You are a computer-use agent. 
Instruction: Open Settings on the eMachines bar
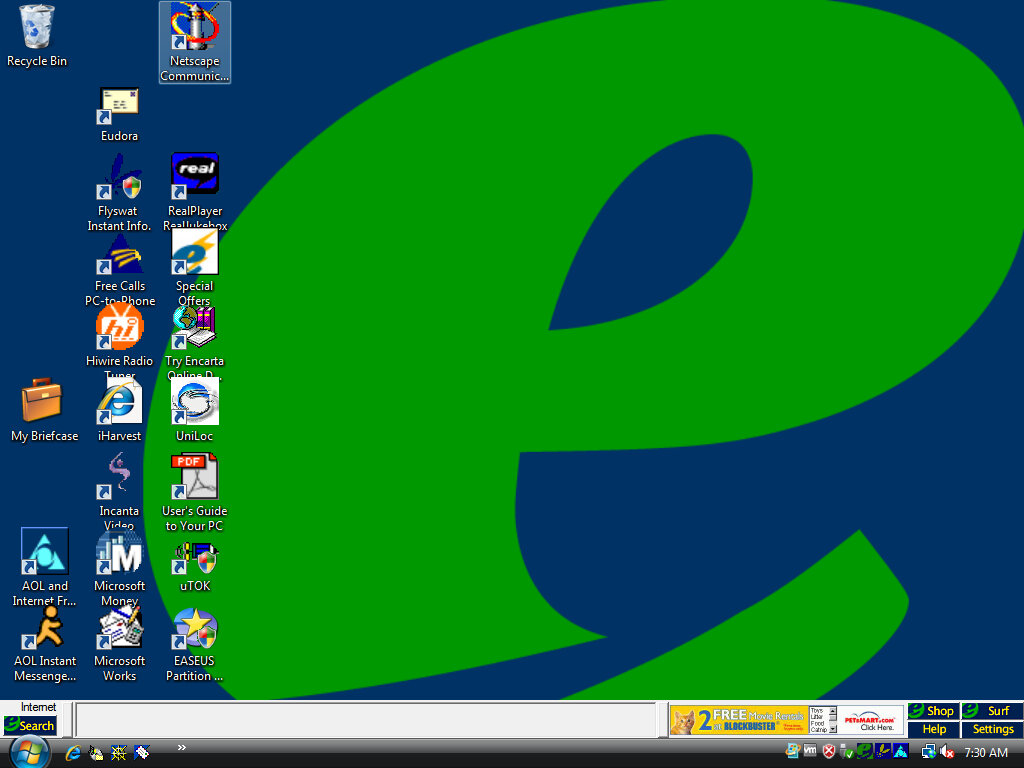992,729
